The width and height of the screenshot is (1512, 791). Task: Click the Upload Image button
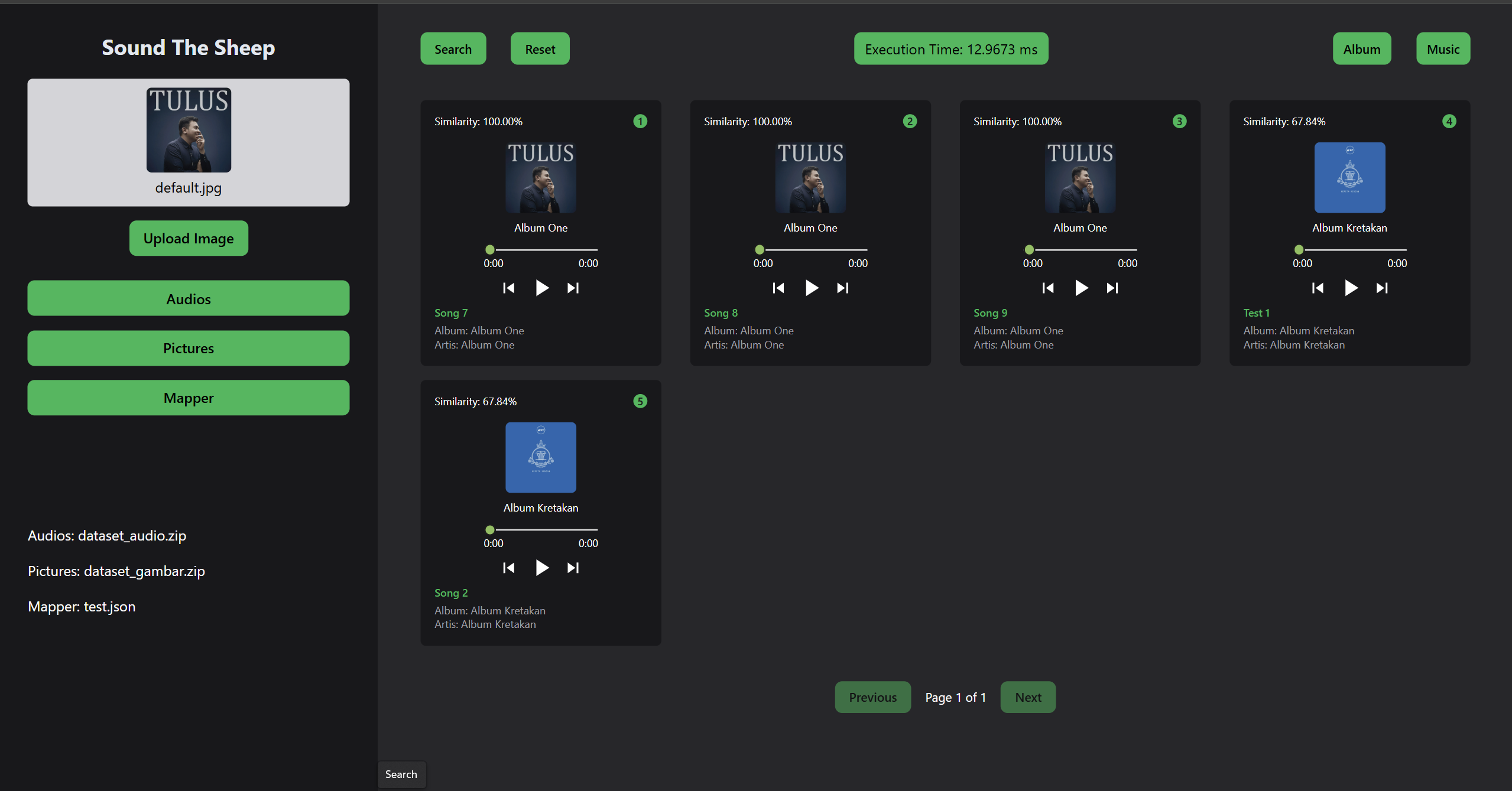click(x=188, y=238)
